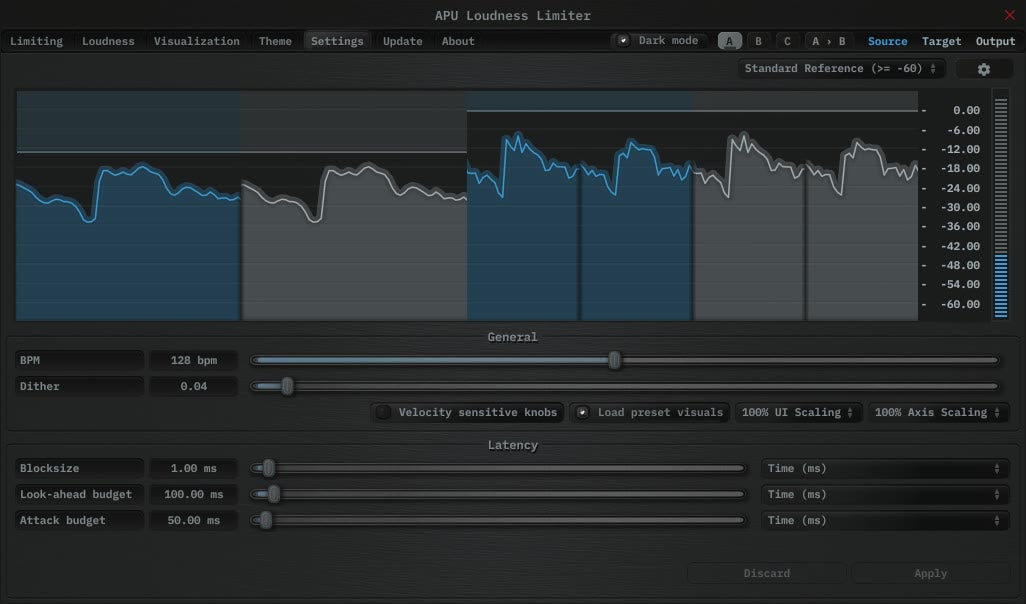This screenshot has width=1026, height=604.
Task: Click the 0.00 axis label
Action: coord(966,111)
